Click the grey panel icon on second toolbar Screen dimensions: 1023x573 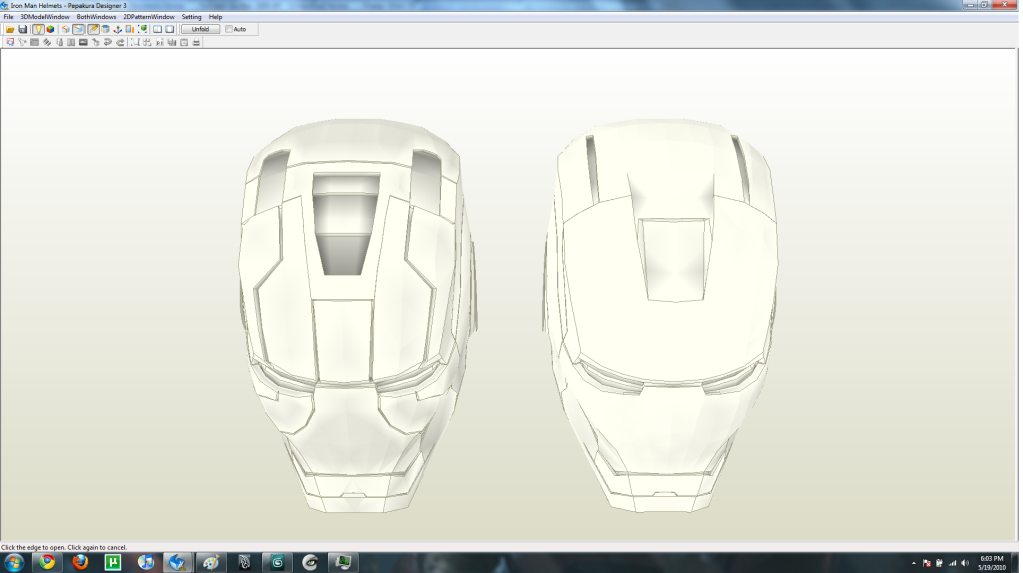(x=35, y=42)
